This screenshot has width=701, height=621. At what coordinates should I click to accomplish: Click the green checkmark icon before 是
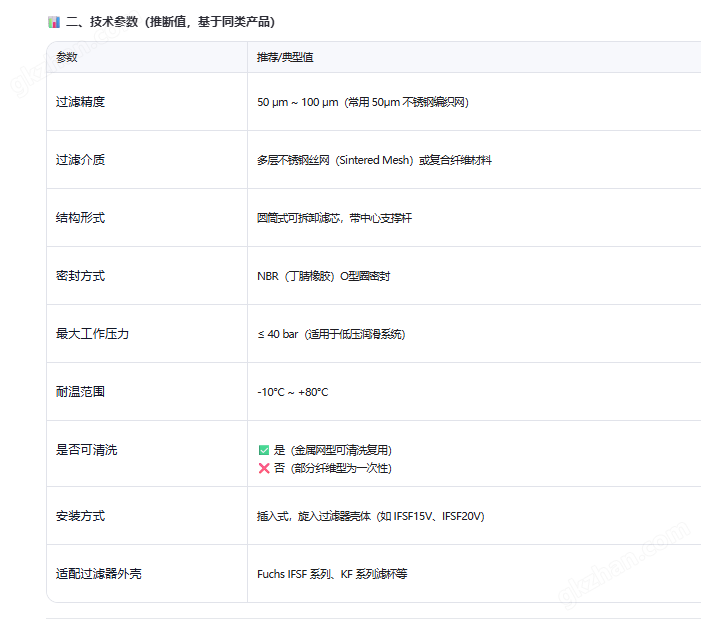pos(264,451)
